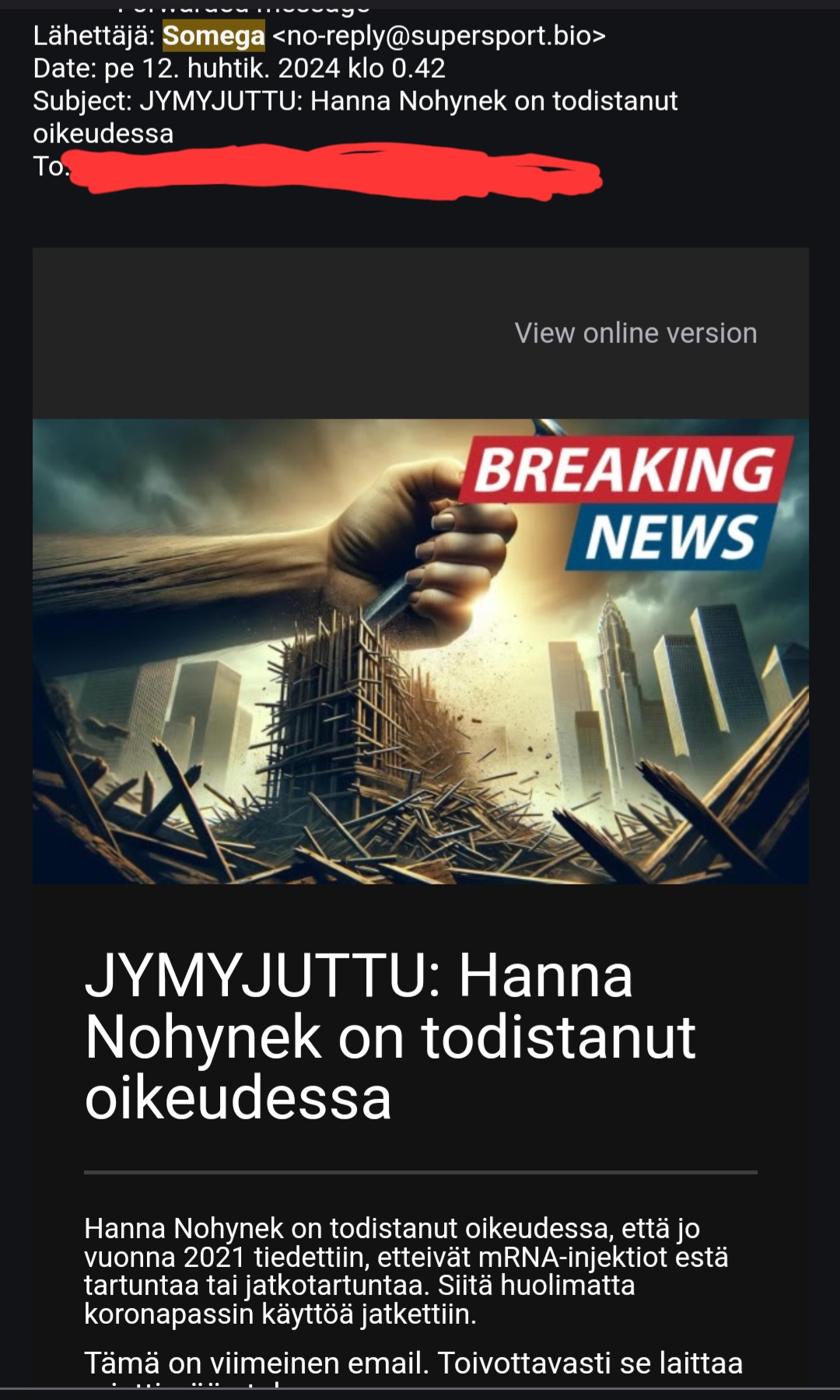Click the partially visible Forwarded message header

click(243, 8)
